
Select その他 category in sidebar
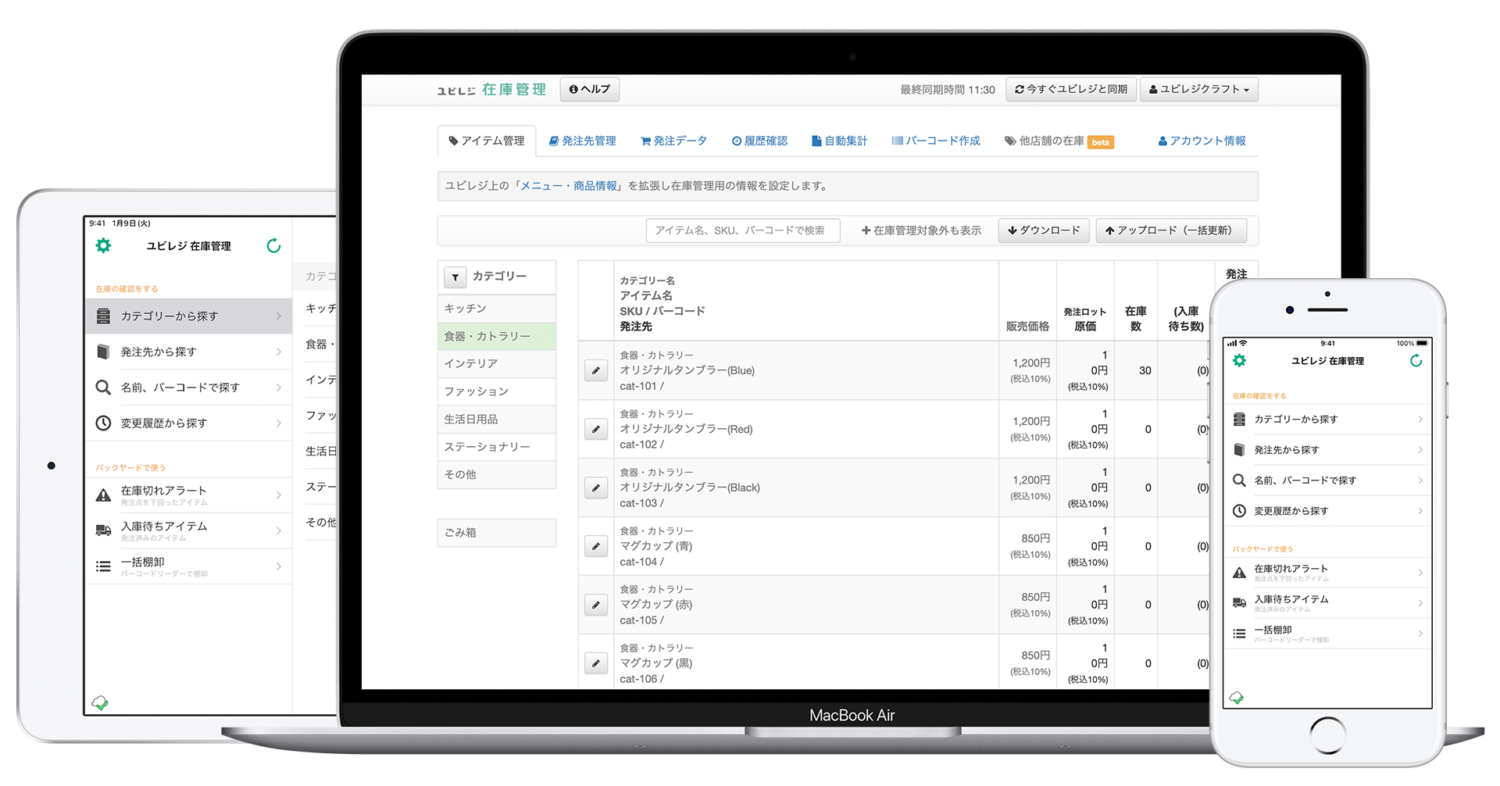point(496,474)
